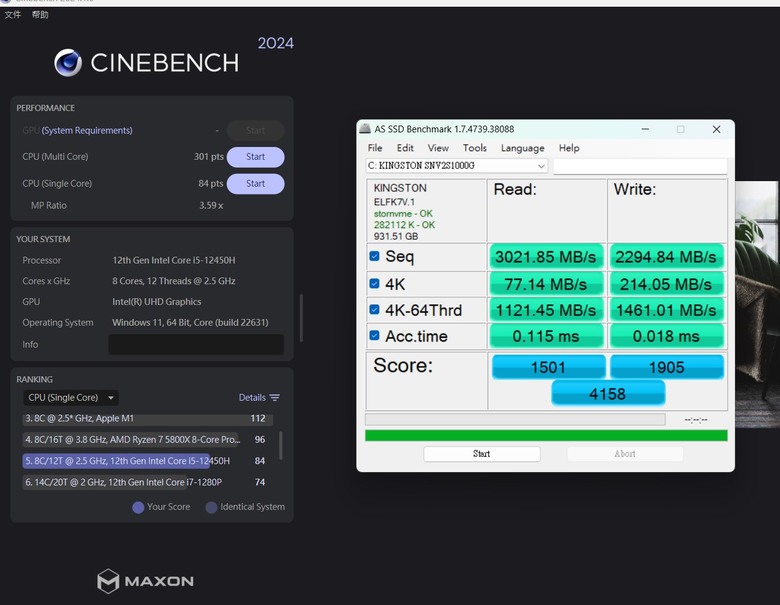Click the Maxon logo icon

[108, 581]
